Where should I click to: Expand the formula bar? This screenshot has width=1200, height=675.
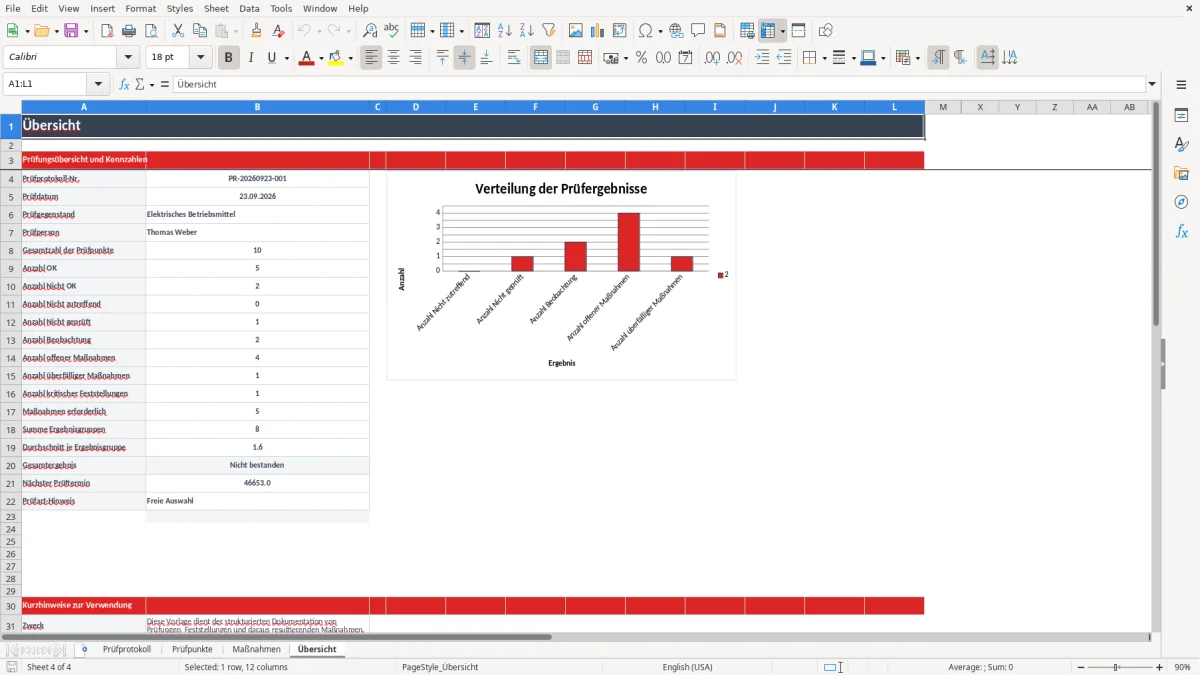[x=1152, y=84]
